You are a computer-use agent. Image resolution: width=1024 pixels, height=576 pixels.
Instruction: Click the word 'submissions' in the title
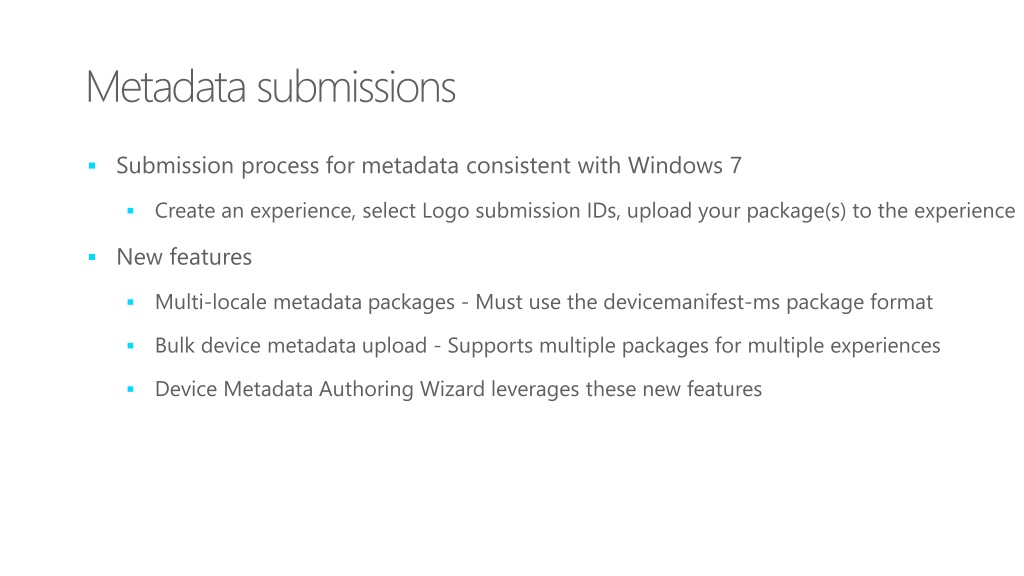(x=356, y=86)
